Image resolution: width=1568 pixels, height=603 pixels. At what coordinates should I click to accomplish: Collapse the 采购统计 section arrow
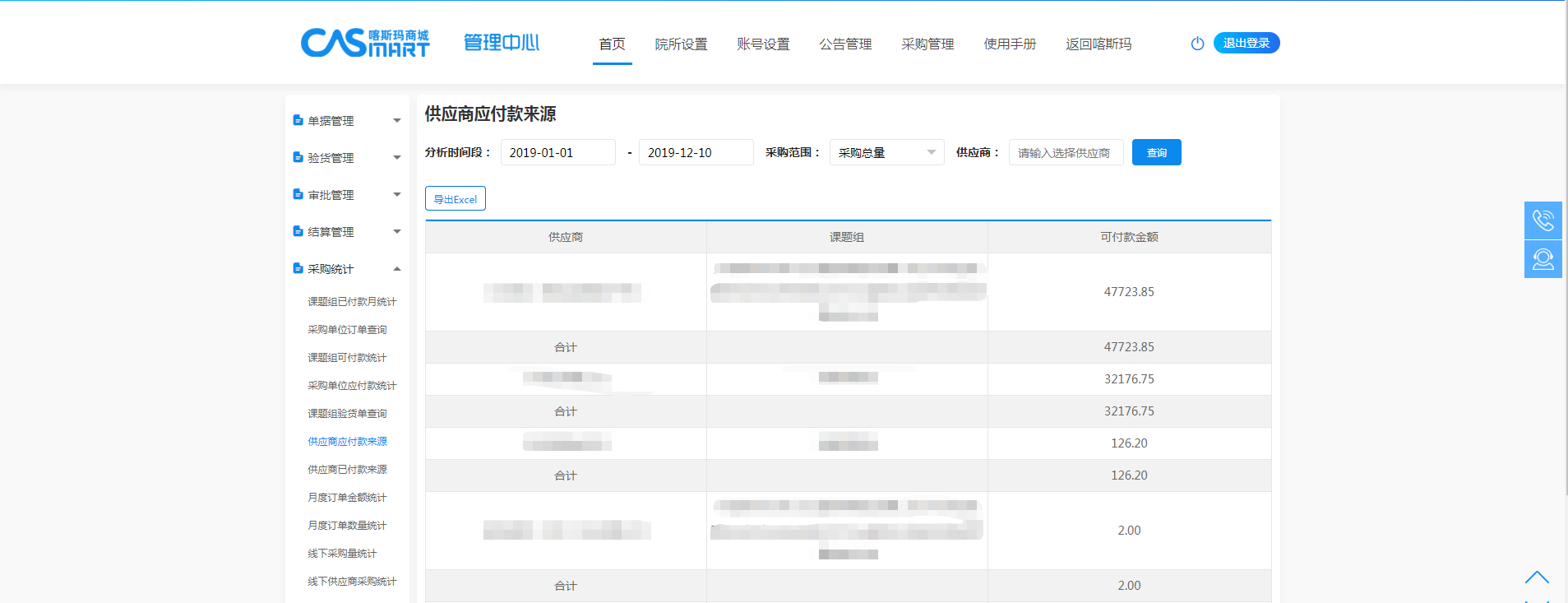pyautogui.click(x=397, y=269)
